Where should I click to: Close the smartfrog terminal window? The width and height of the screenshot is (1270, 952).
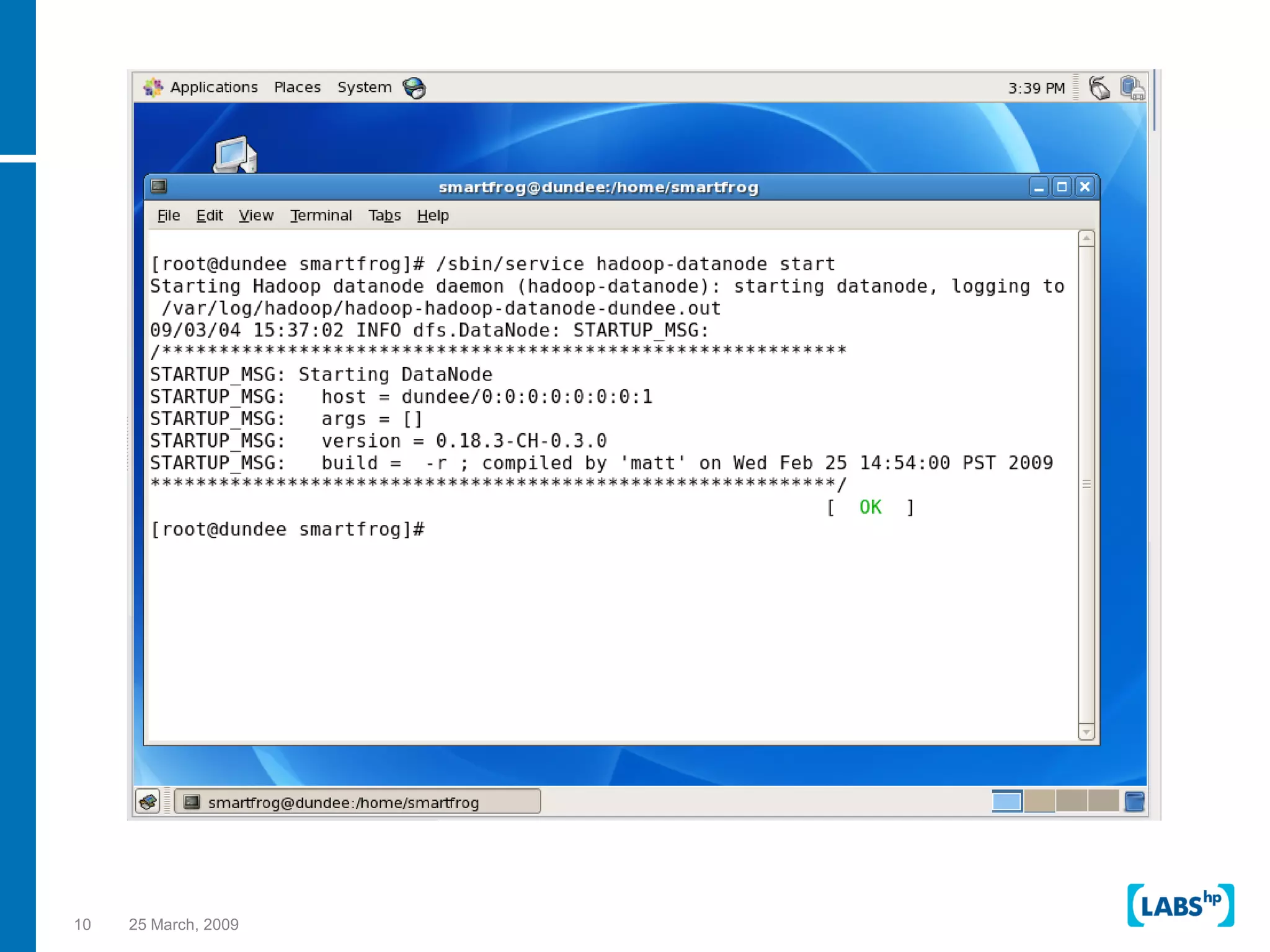click(1085, 187)
